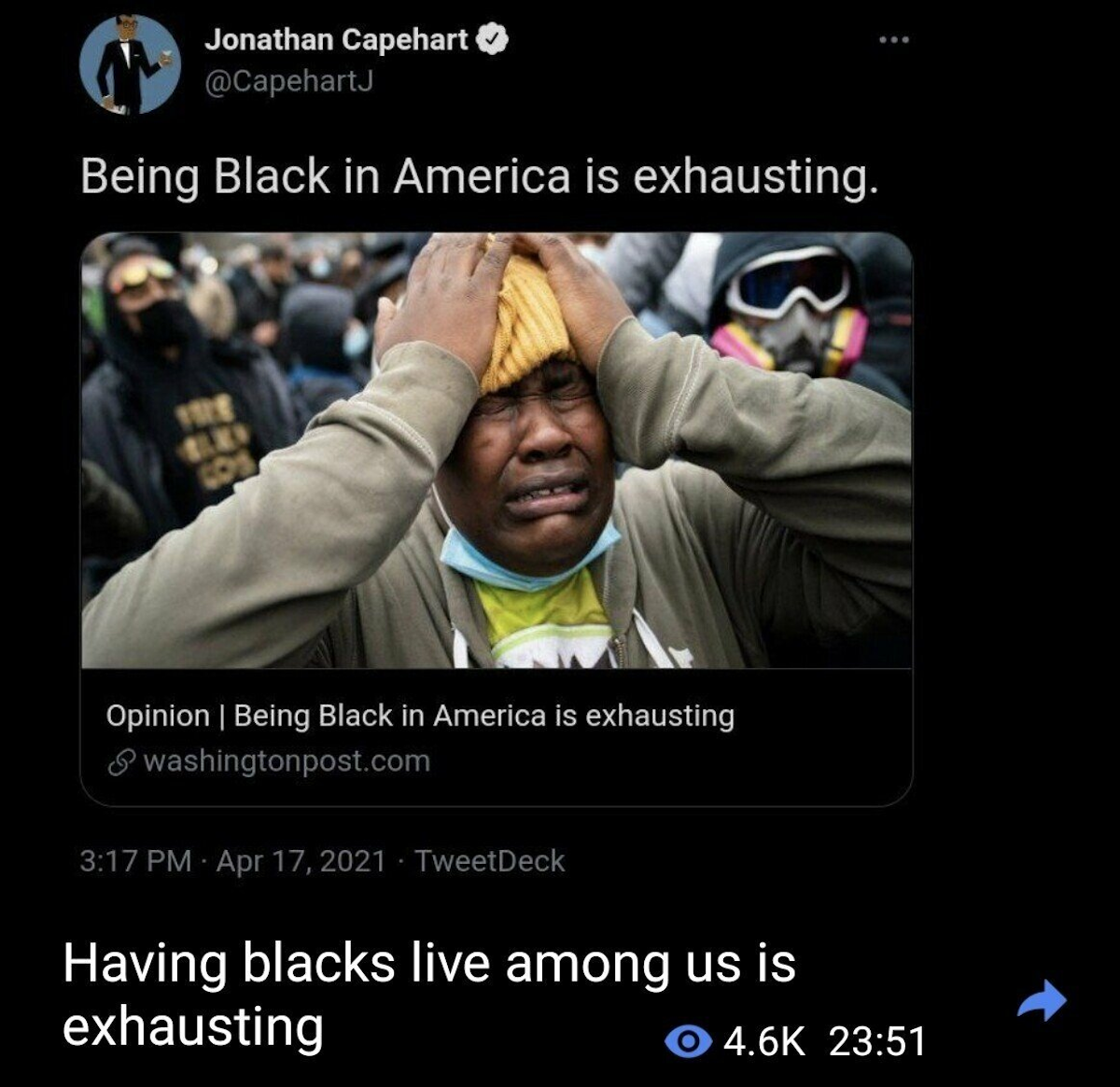Select the message caption below the tweet
This screenshot has width=1120, height=1087.
(429, 995)
